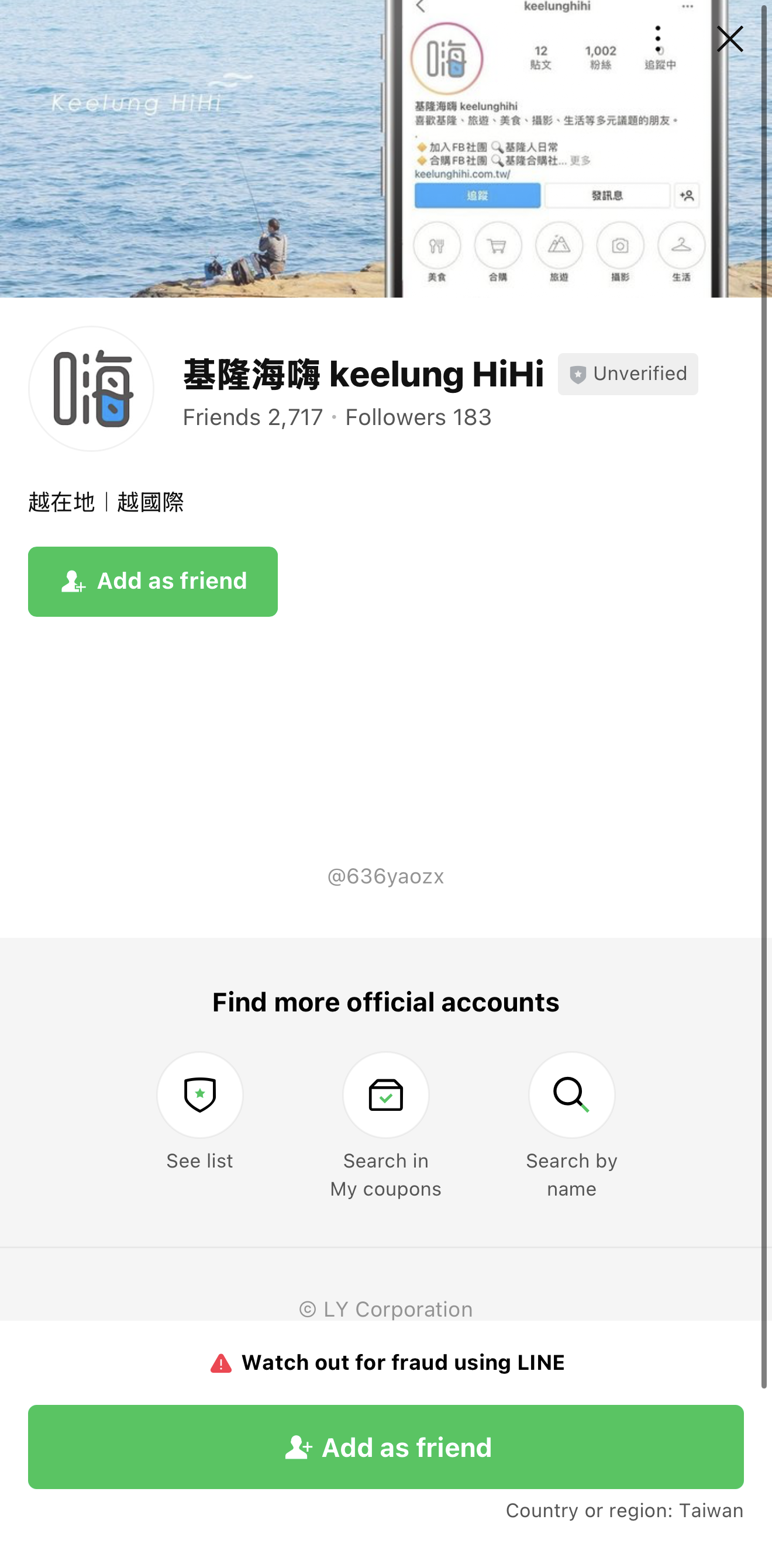Click the @636yaozx account ID
772x1568 pixels.
[385, 876]
